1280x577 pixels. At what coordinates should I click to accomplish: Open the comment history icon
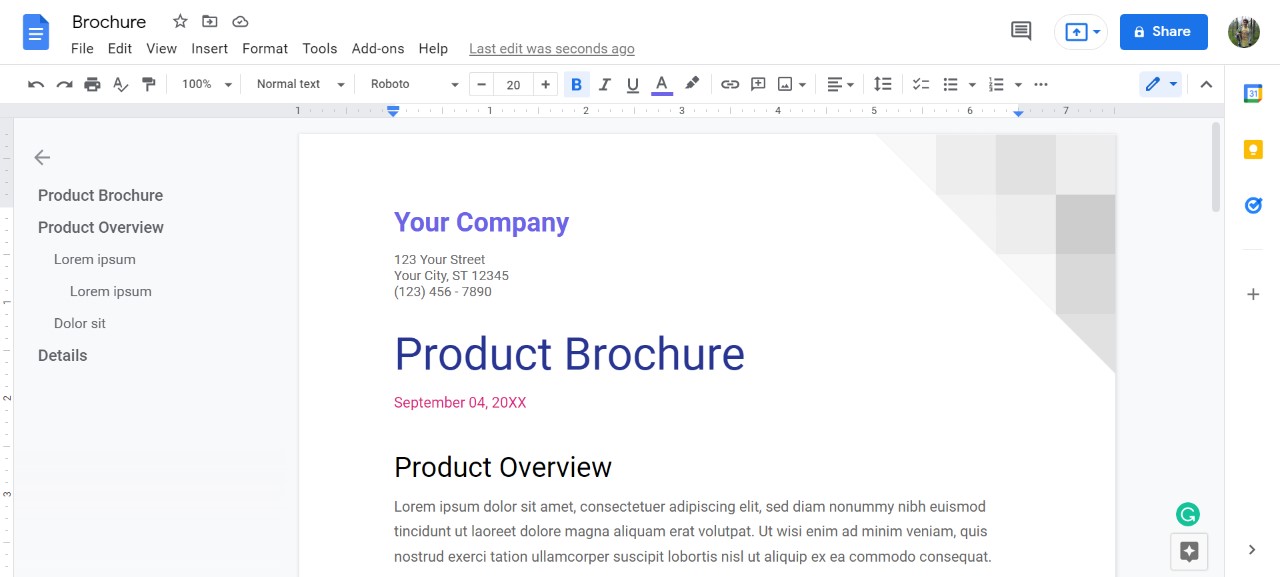pos(1021,31)
